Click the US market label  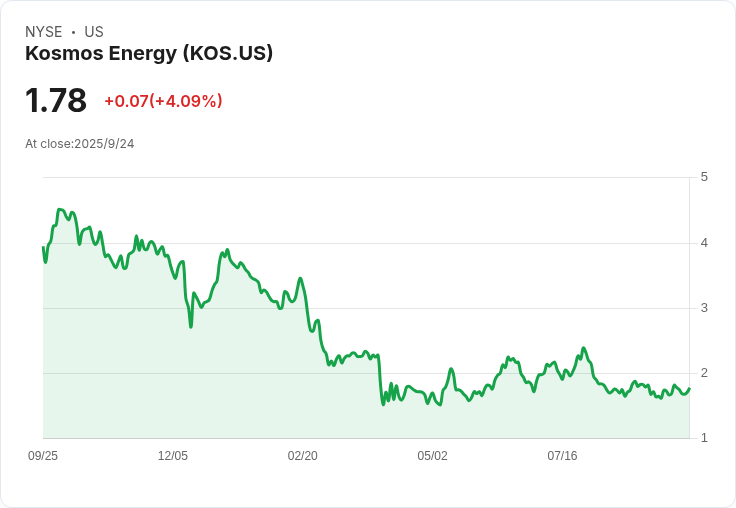tap(94, 32)
